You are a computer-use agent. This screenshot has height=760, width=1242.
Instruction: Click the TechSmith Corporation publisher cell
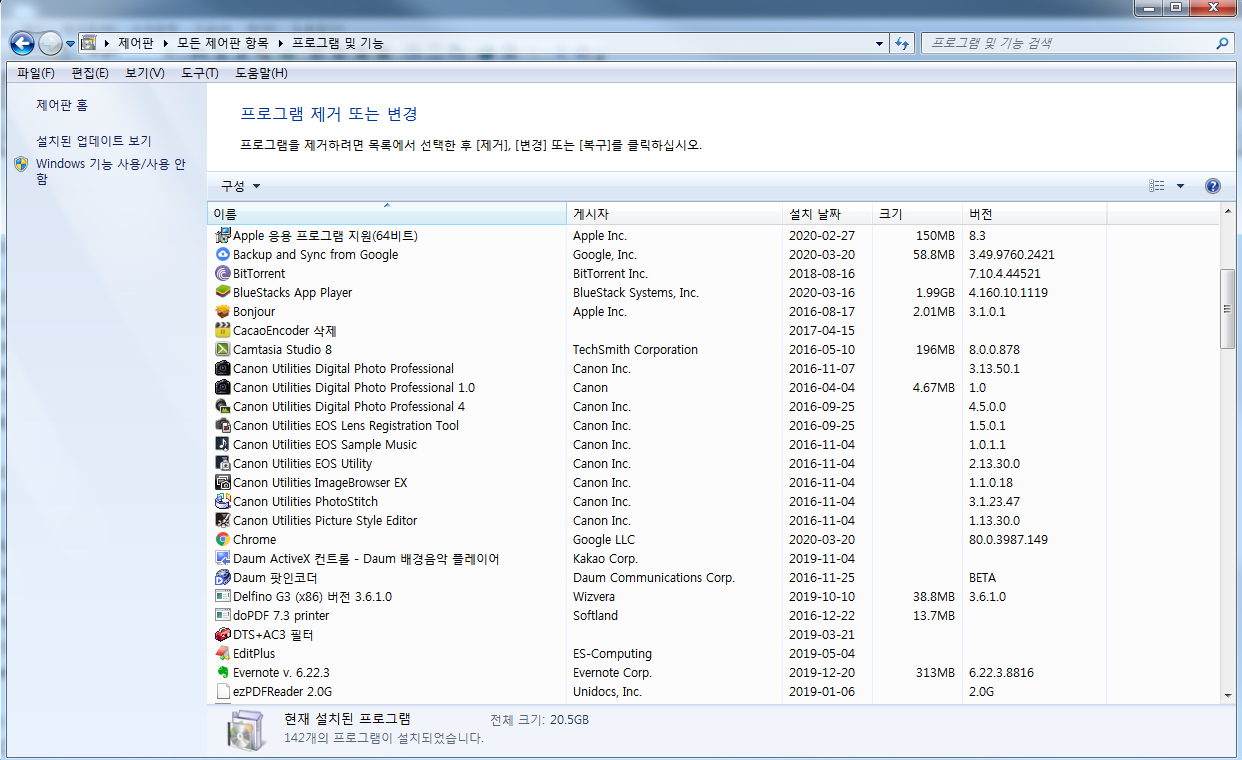pyautogui.click(x=635, y=350)
